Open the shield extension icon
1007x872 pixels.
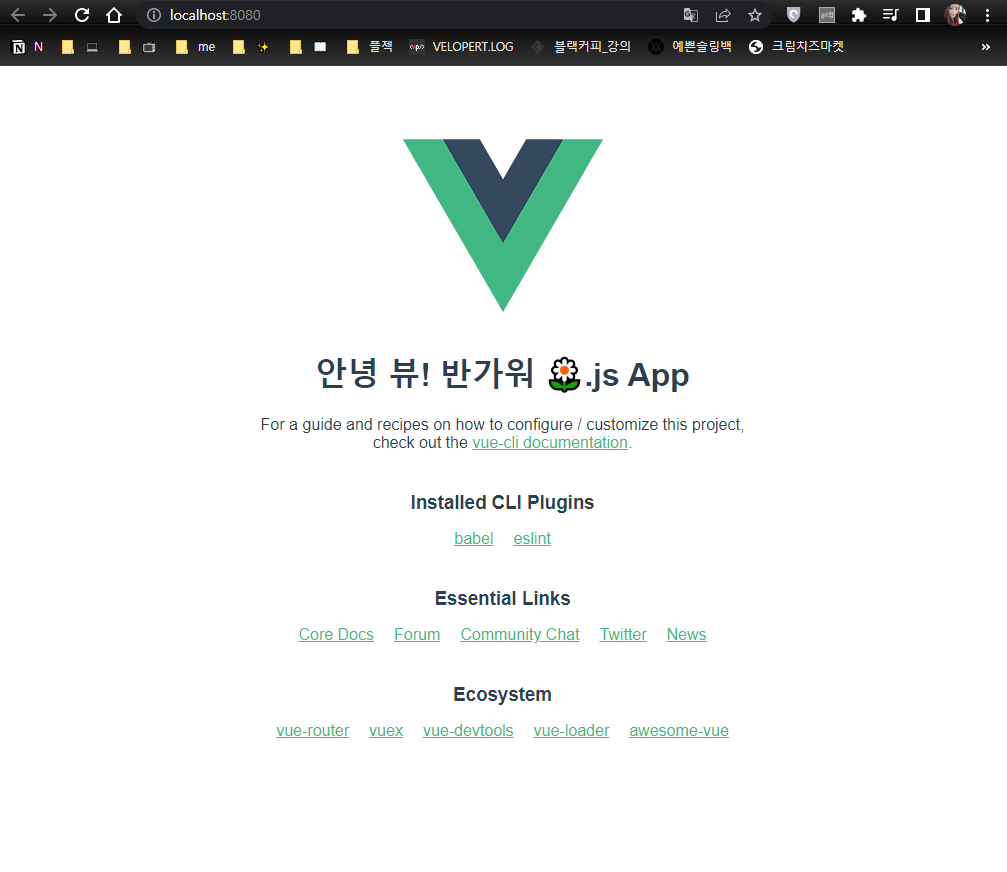794,15
